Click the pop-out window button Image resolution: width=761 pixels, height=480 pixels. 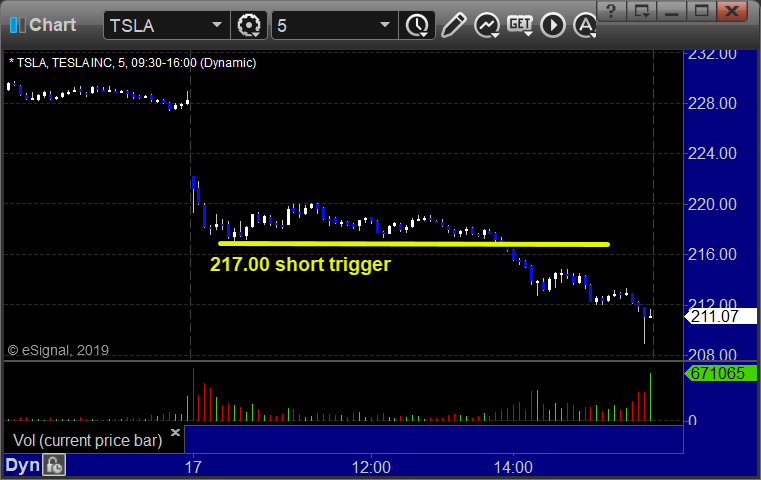tap(641, 10)
